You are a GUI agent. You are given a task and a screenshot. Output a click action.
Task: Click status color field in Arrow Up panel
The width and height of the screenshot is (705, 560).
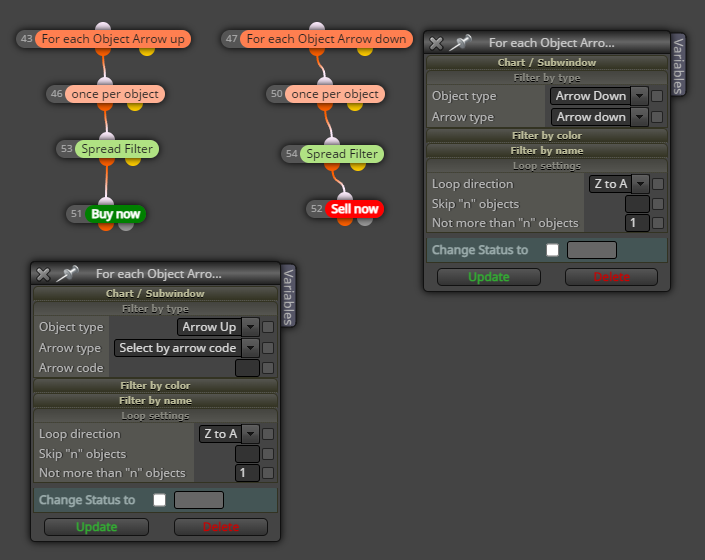click(199, 500)
